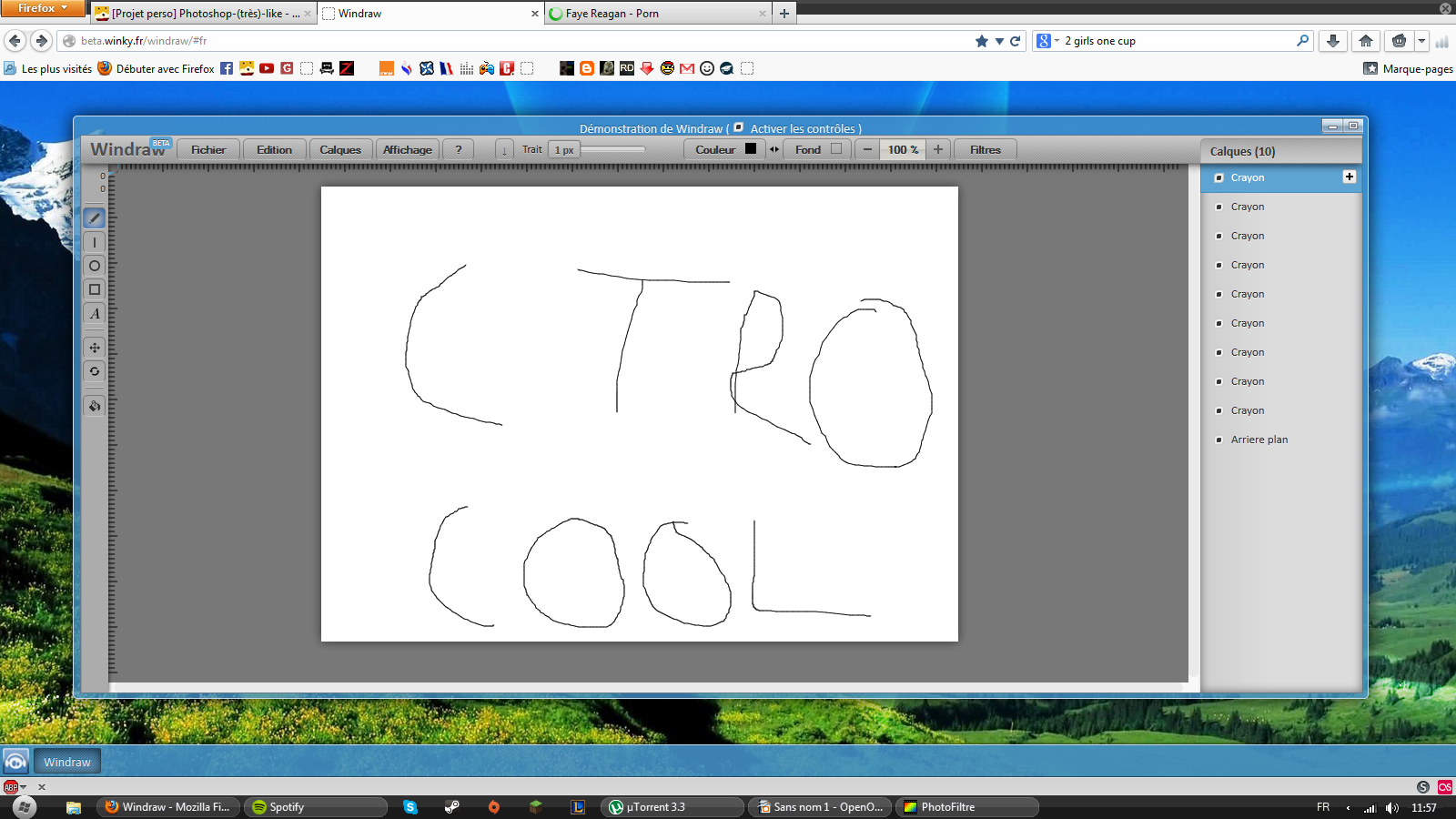Image resolution: width=1456 pixels, height=819 pixels.
Task: Bookmark this page with the star icon
Action: [982, 41]
